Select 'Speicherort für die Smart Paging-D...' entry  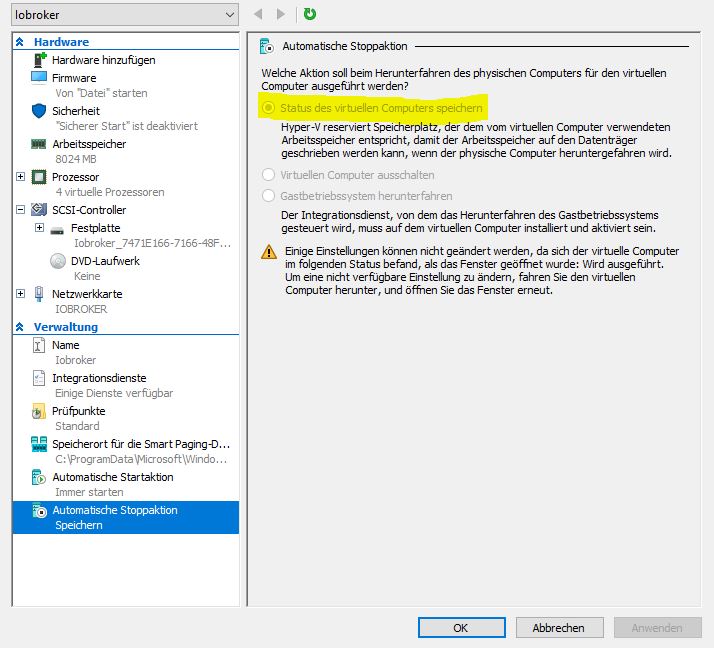click(x=141, y=444)
